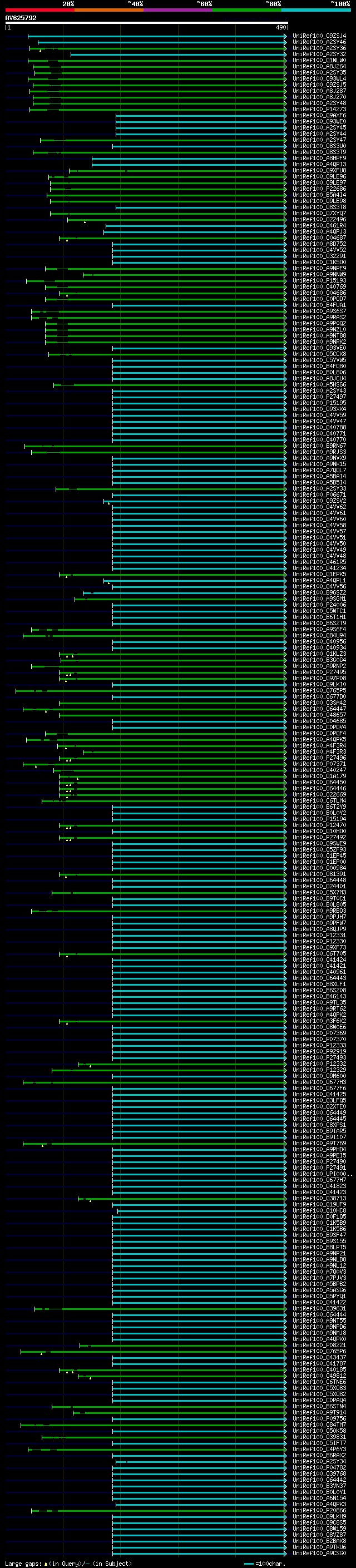Select label UniRef100_P20866
The image size is (356, 1568).
pos(319,1511)
